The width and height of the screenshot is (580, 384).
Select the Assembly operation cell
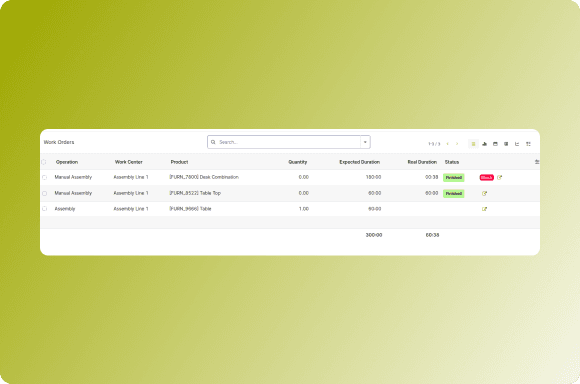(65, 209)
